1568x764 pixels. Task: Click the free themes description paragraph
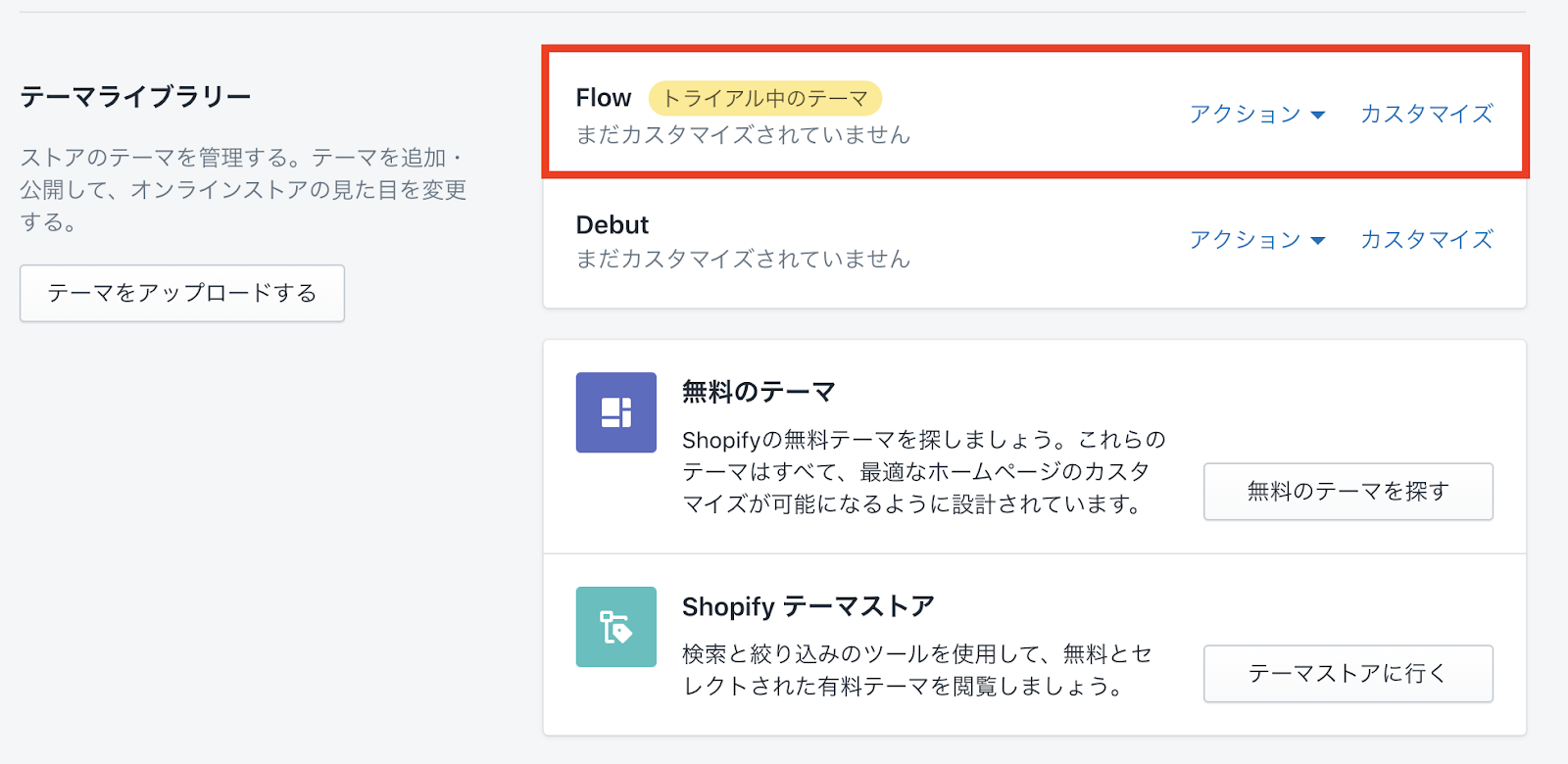pyautogui.click(x=923, y=472)
